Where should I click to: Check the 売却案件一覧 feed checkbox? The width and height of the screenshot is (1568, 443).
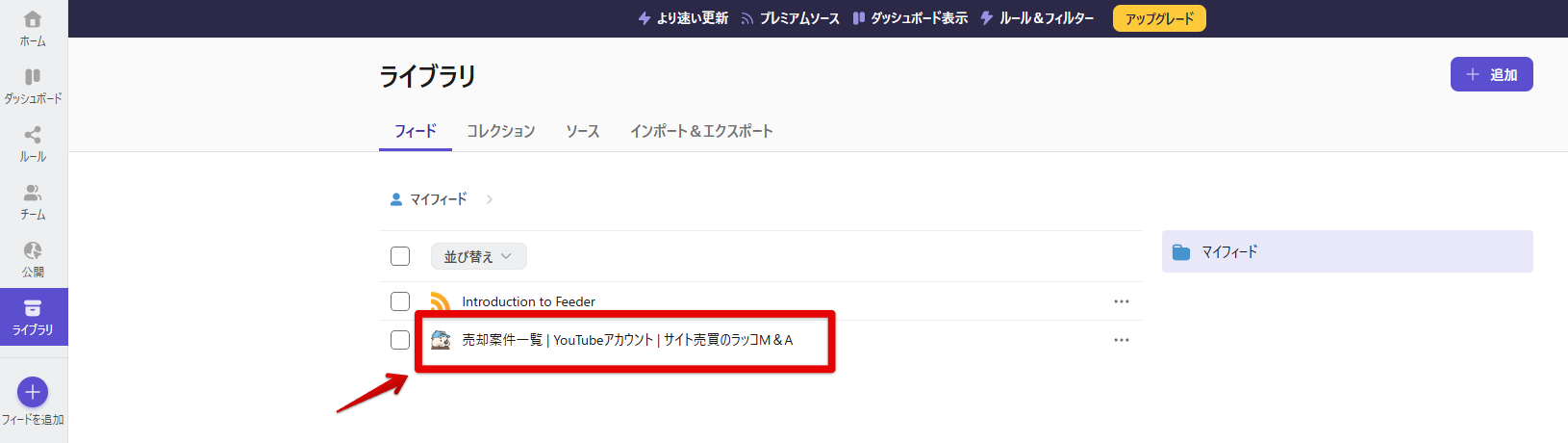point(400,340)
